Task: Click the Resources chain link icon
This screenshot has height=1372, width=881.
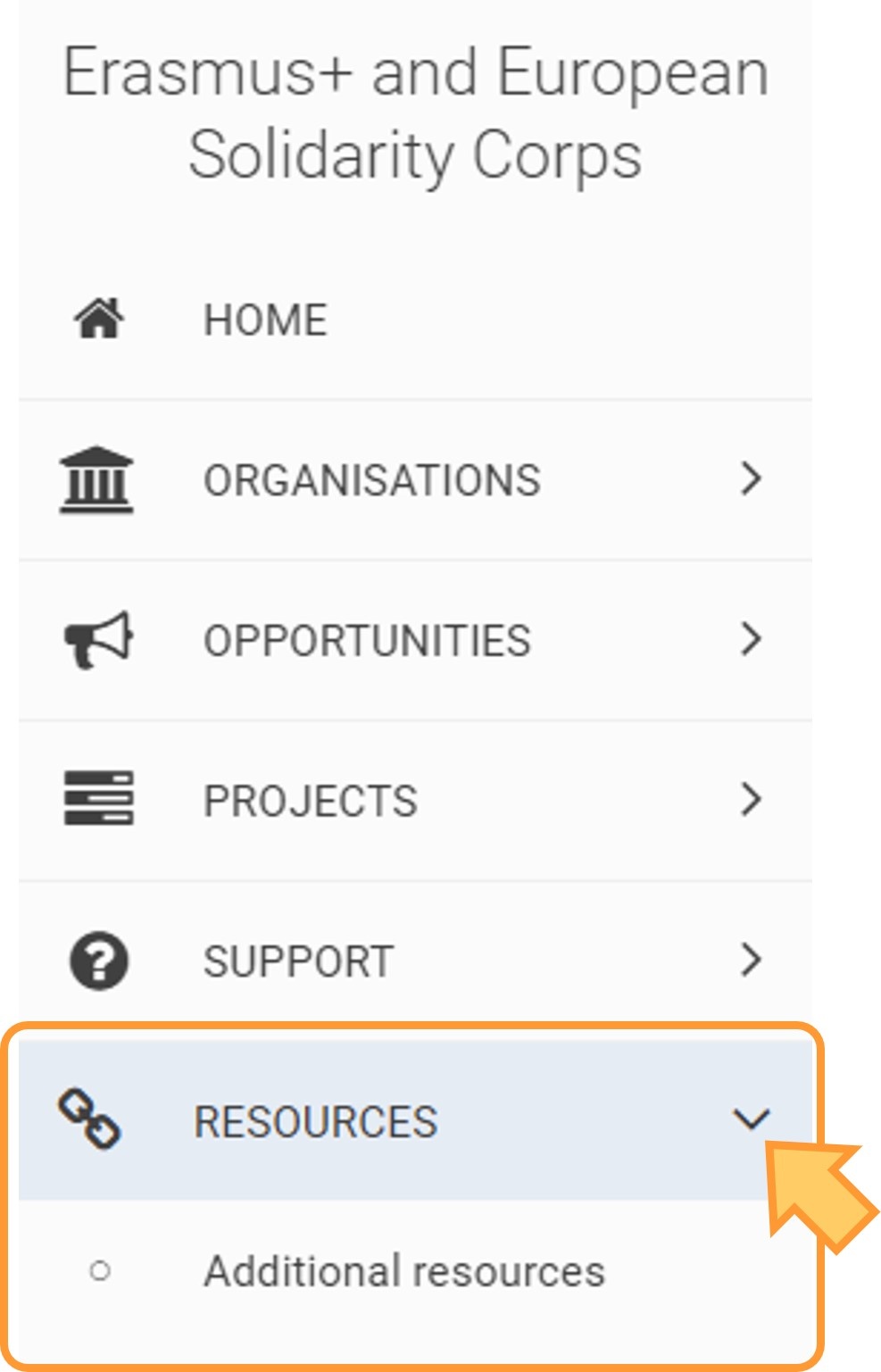Action: [89, 1118]
